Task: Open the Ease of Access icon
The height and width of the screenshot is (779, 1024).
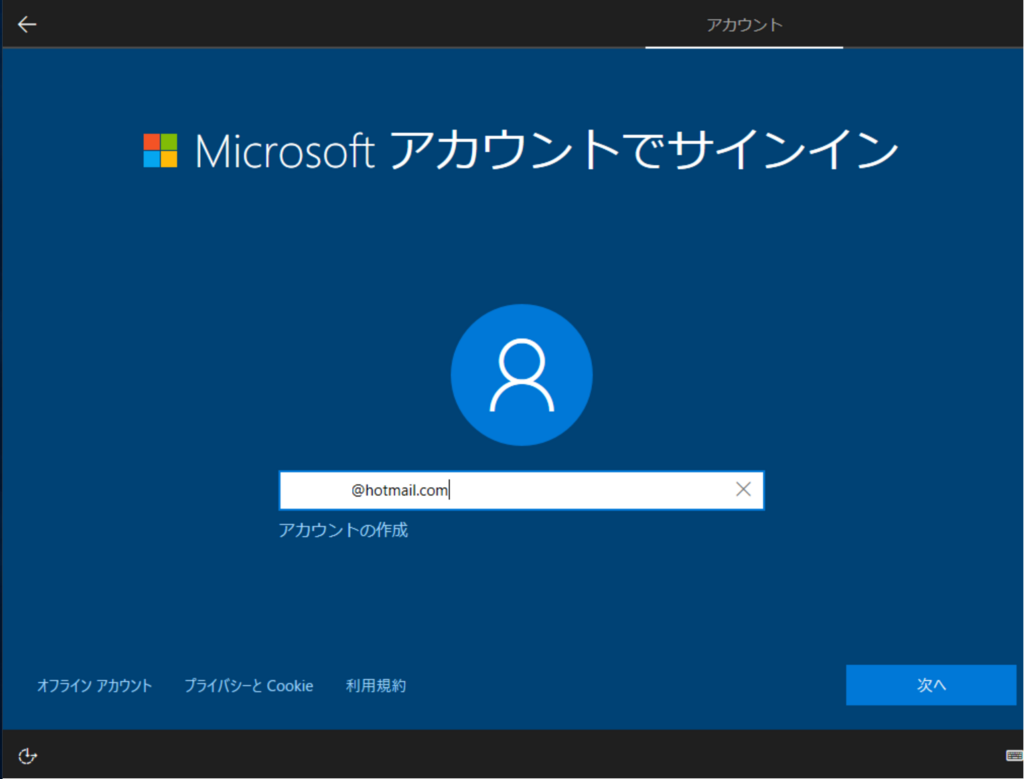Action: 27,755
